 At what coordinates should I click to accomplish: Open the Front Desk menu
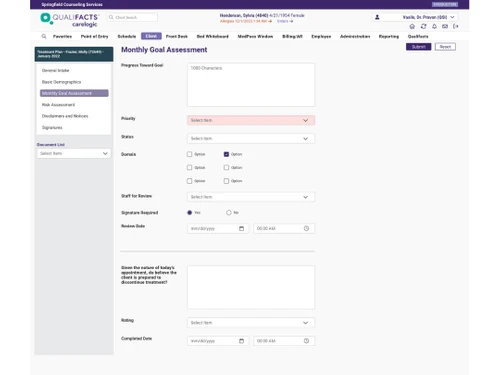tap(177, 36)
